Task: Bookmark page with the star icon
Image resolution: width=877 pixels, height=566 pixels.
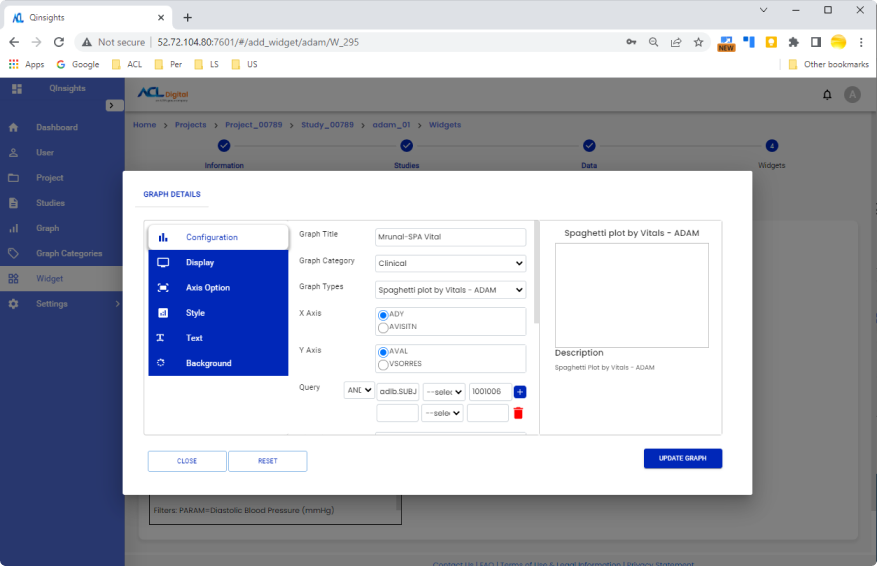Action: (x=698, y=42)
